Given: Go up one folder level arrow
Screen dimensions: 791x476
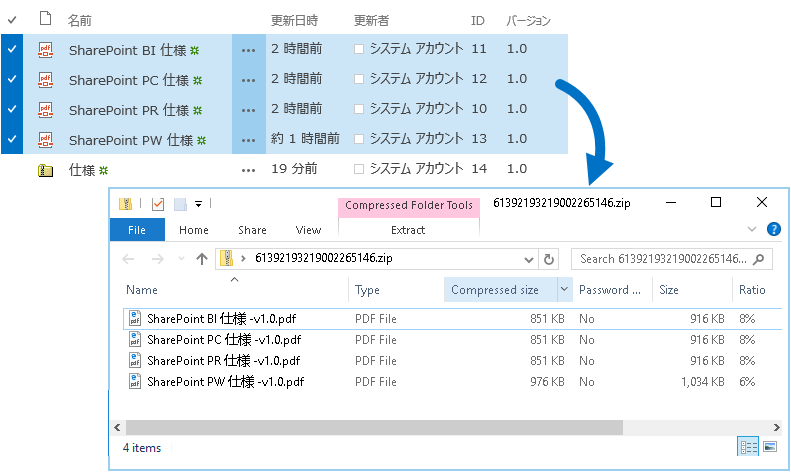Looking at the screenshot, I should pos(202,259).
